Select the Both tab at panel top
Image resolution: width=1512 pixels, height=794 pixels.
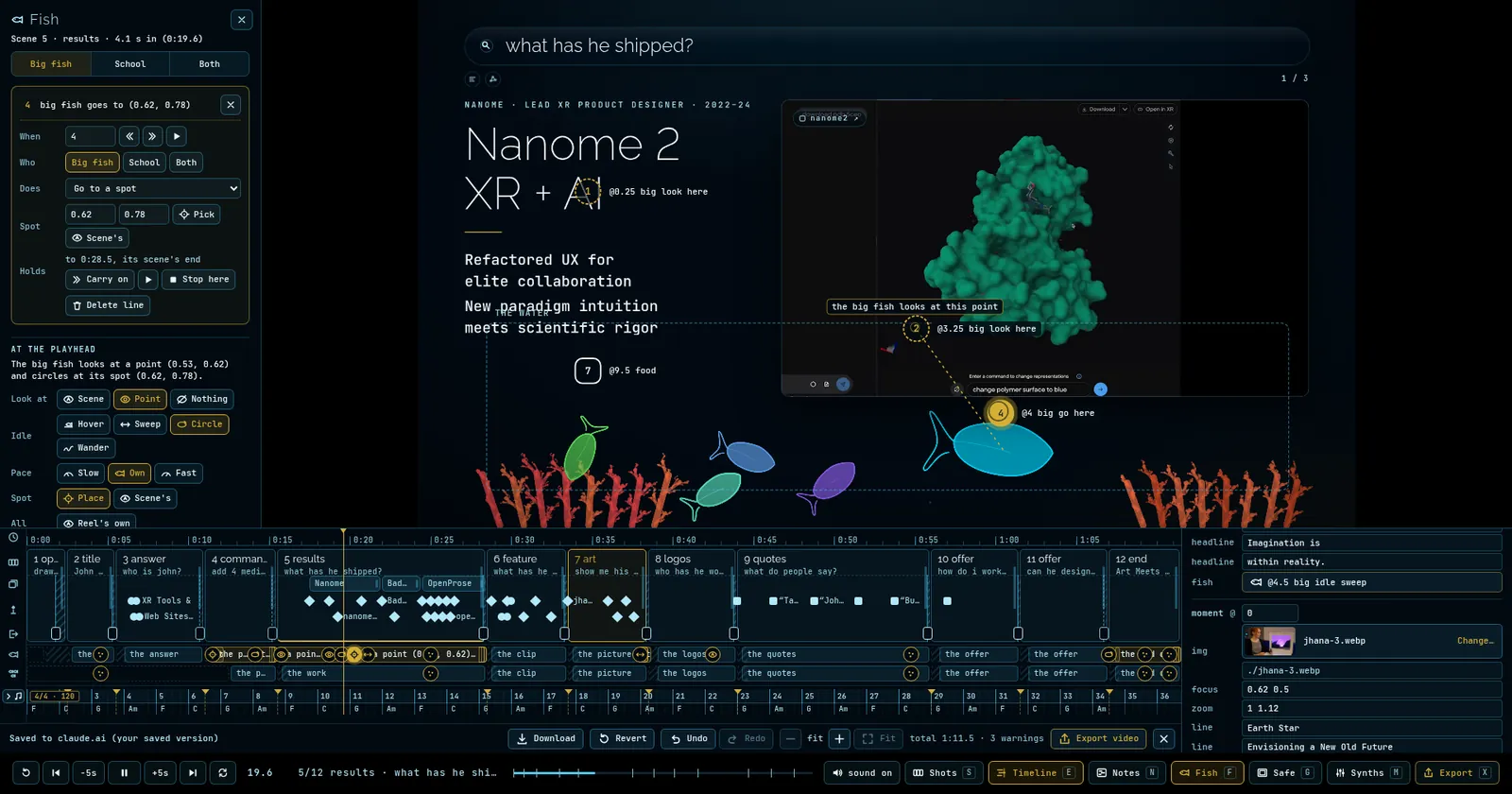(x=209, y=64)
